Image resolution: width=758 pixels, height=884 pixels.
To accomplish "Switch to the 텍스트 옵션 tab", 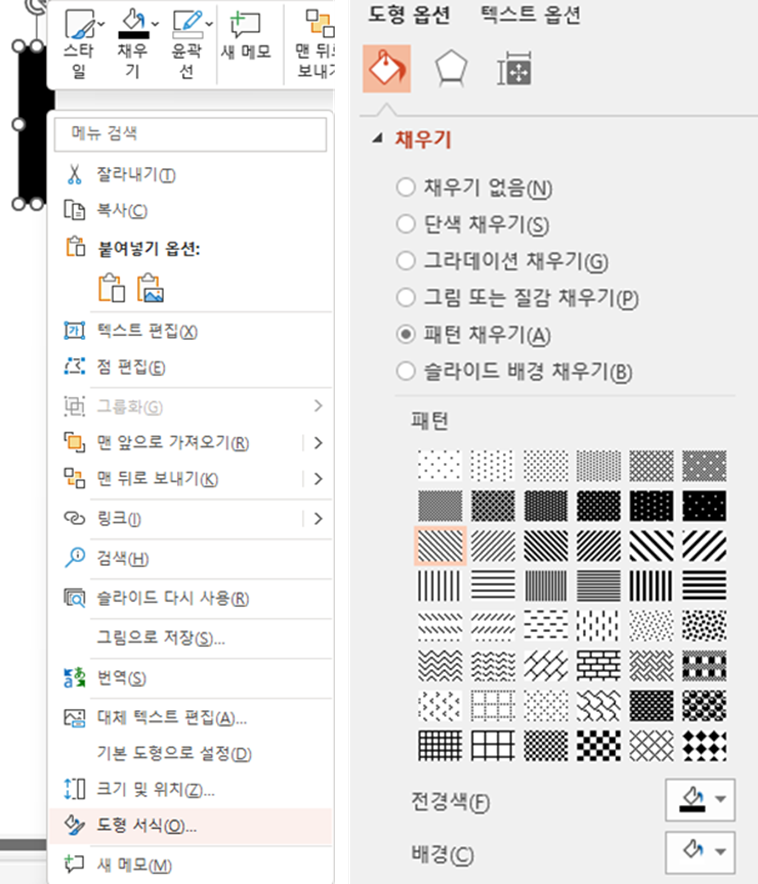I will coord(530,14).
